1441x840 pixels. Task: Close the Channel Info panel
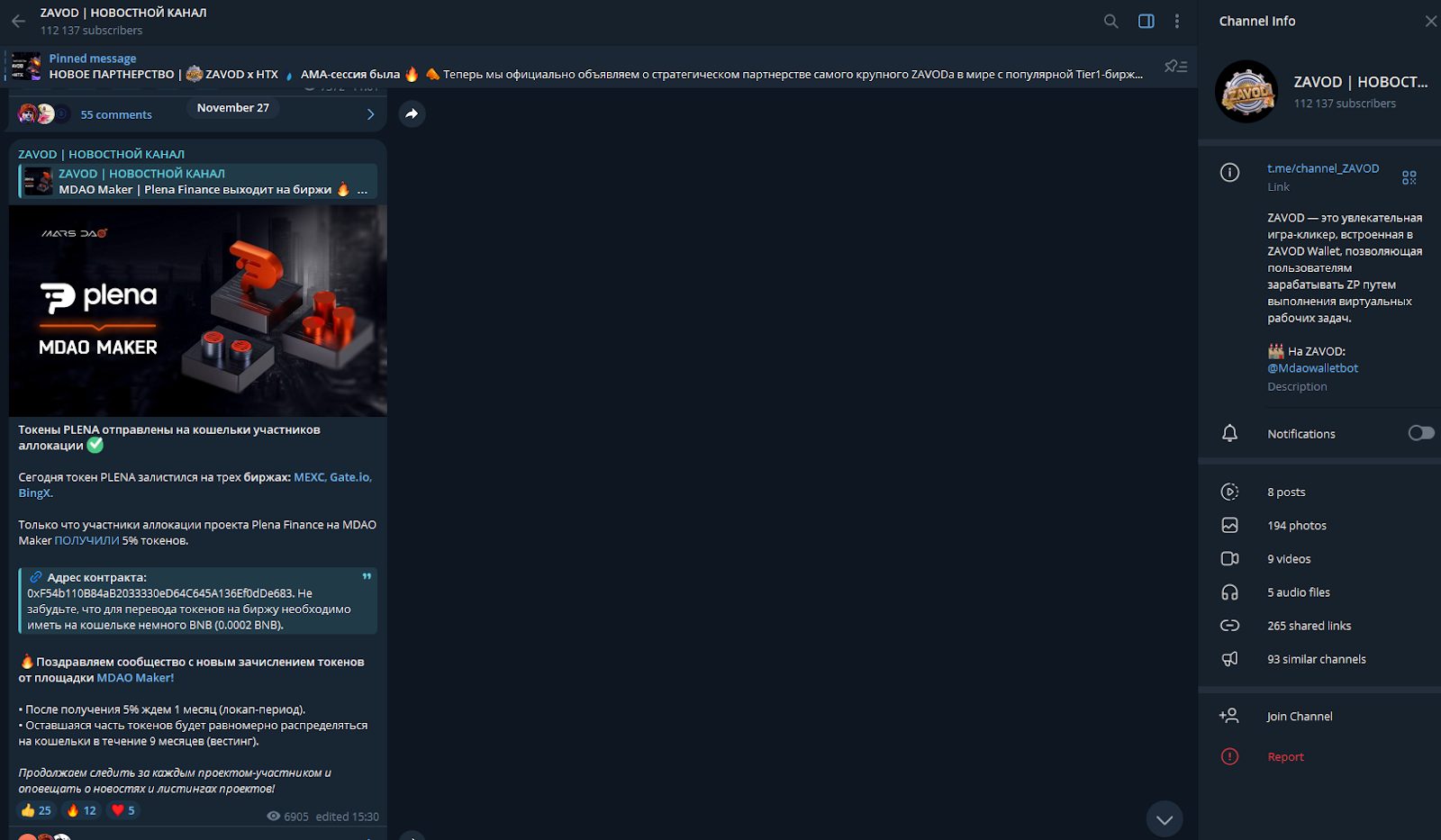(x=1430, y=21)
